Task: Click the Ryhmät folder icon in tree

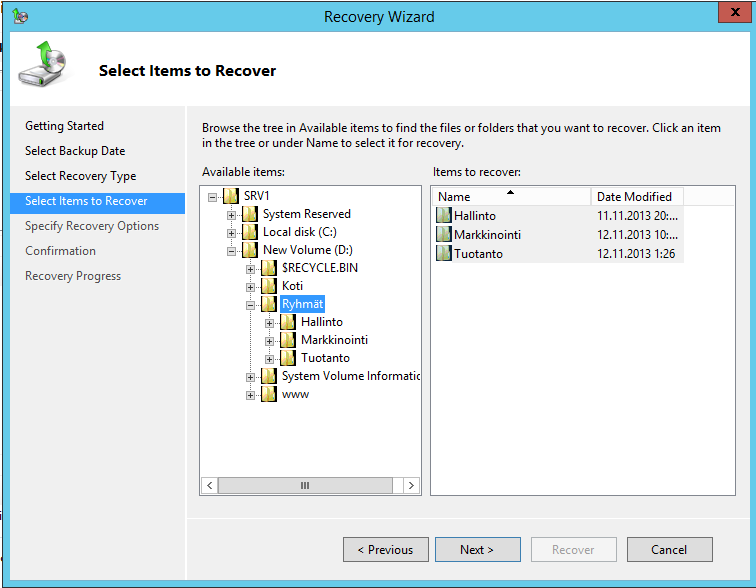Action: pos(269,304)
